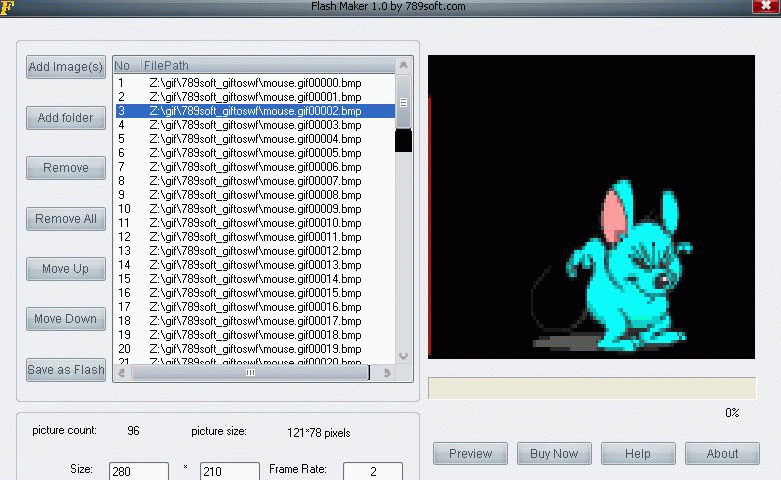The height and width of the screenshot is (480, 781).
Task: Move selected frame up with Move Up
Action: pyautogui.click(x=66, y=269)
